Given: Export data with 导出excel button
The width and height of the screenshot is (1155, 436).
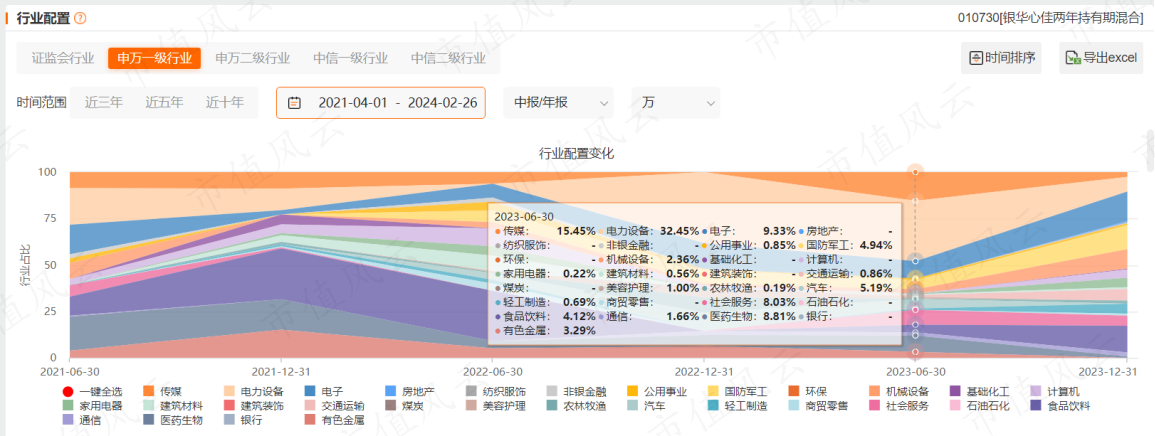Looking at the screenshot, I should 1099,58.
